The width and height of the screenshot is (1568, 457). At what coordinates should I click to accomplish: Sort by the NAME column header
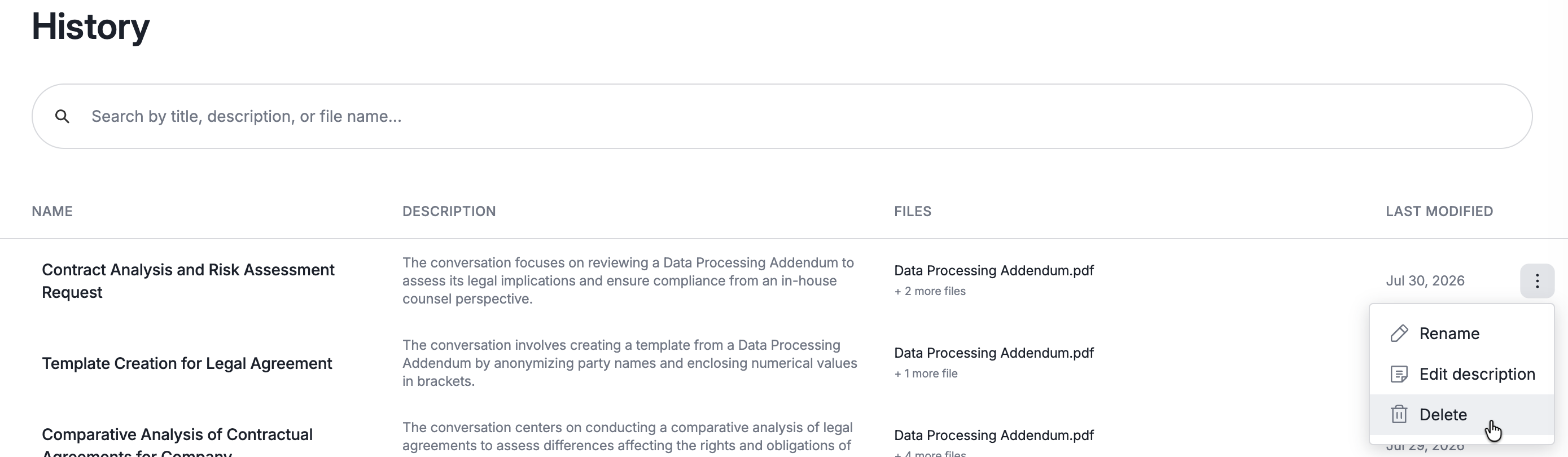52,211
